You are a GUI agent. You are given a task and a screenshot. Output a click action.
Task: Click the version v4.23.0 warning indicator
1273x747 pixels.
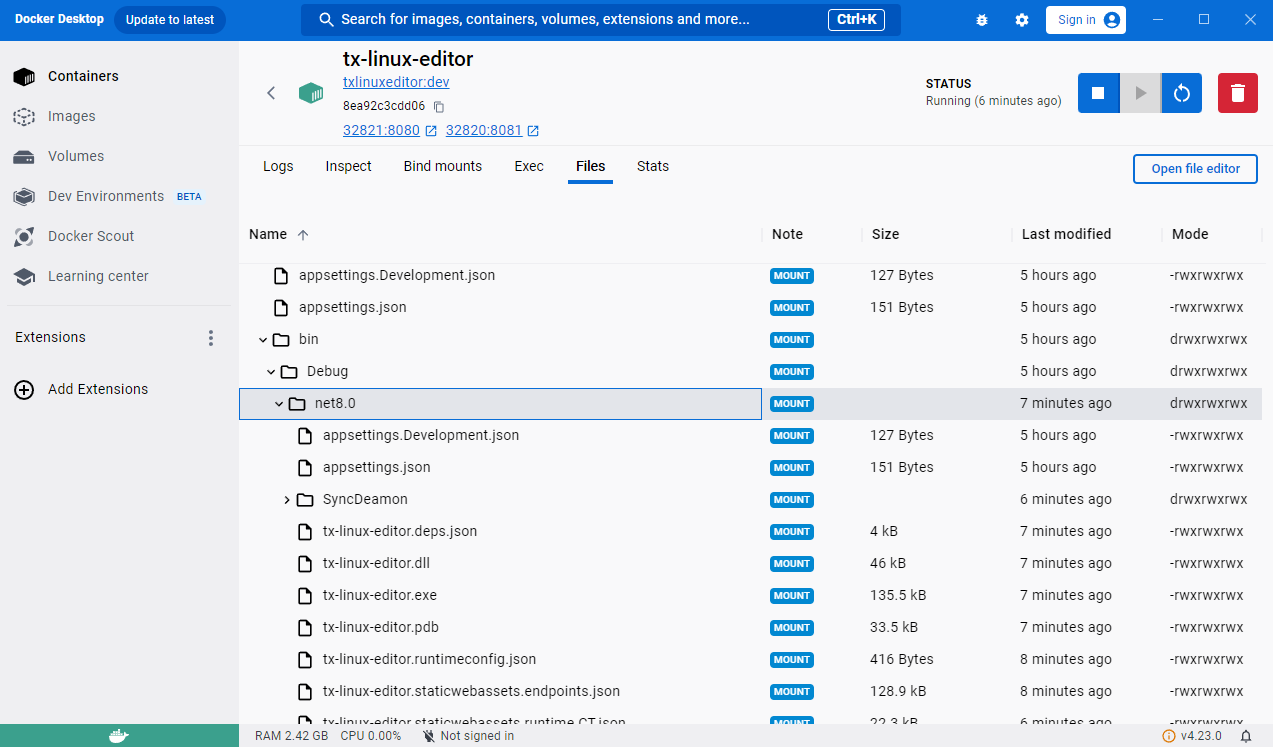1191,736
